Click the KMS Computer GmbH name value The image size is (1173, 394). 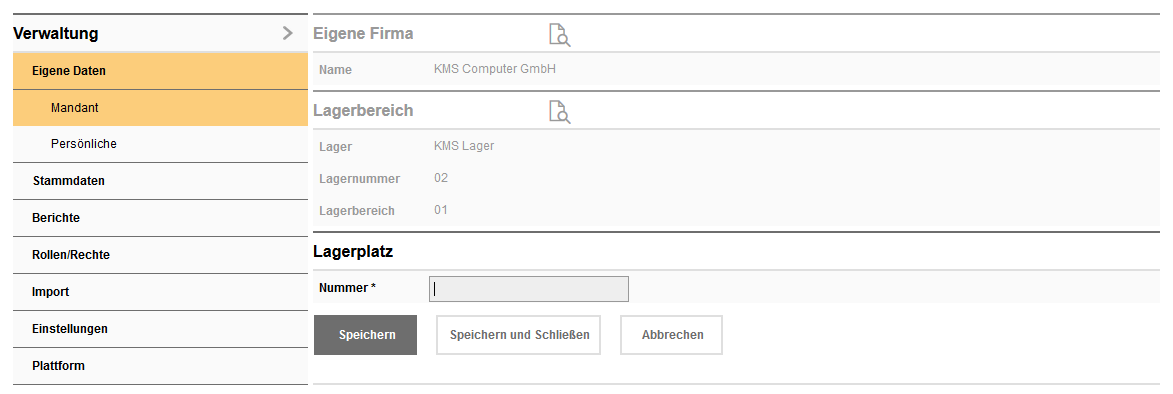click(494, 69)
